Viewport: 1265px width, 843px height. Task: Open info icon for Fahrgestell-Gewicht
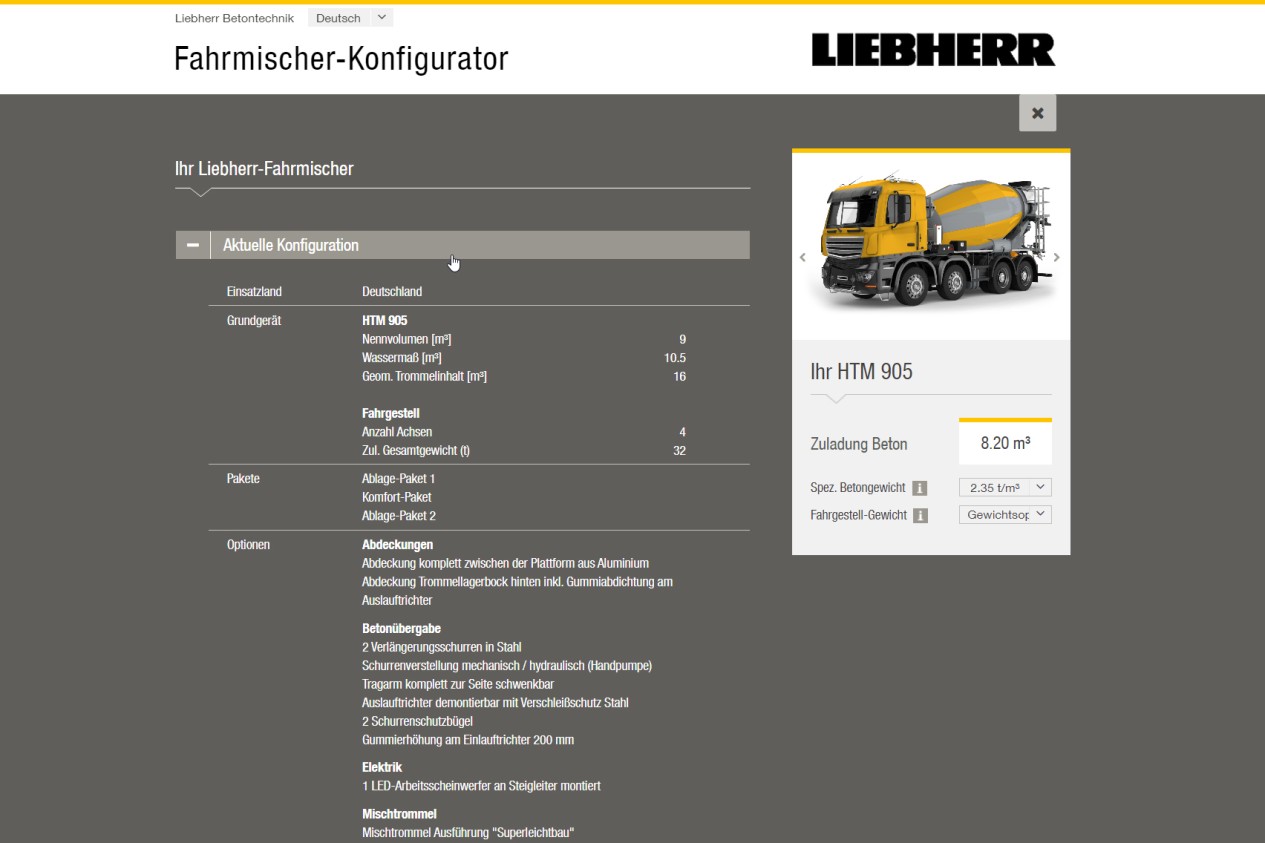(920, 515)
